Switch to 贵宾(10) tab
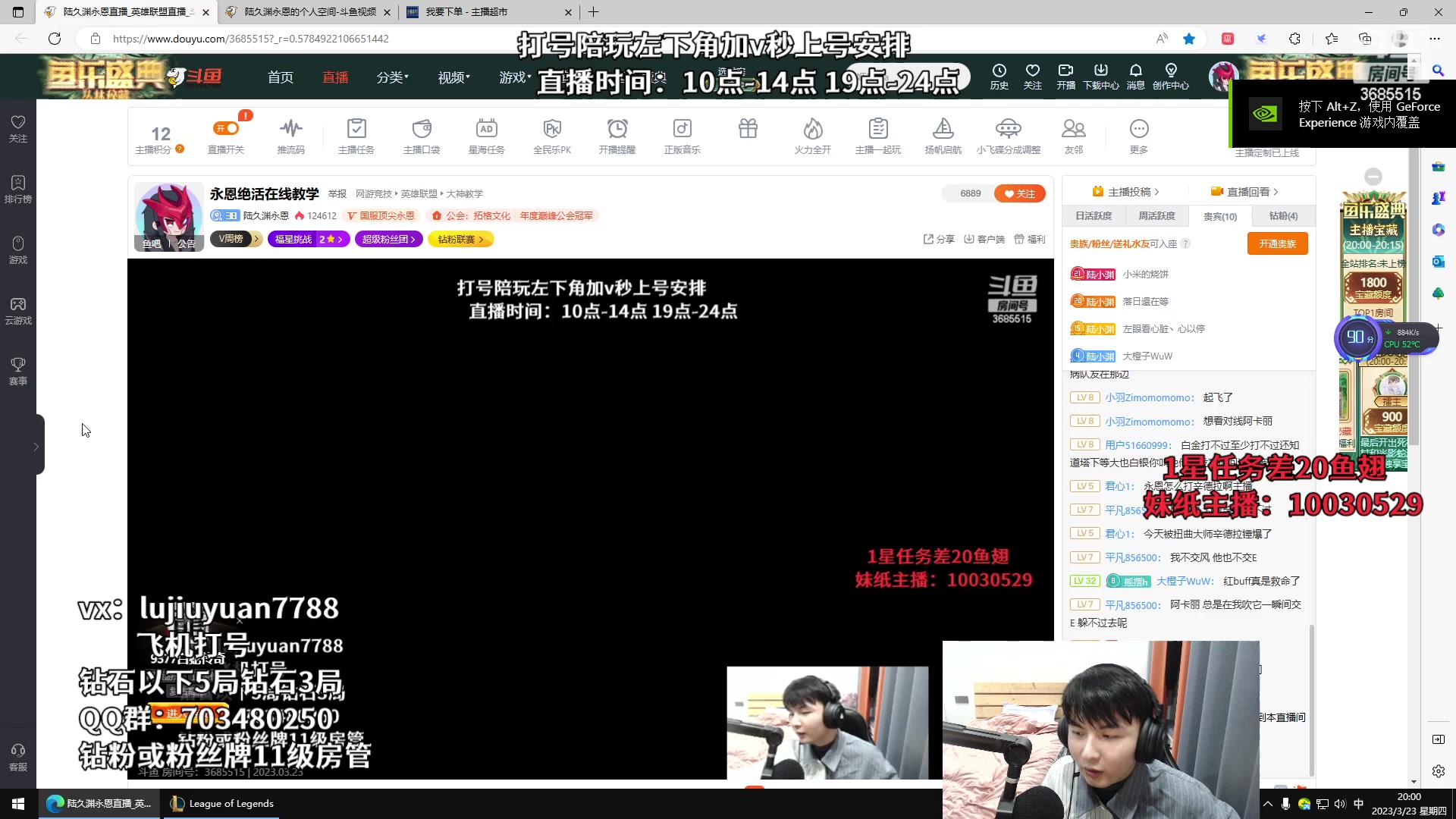The image size is (1456, 819). pyautogui.click(x=1220, y=216)
